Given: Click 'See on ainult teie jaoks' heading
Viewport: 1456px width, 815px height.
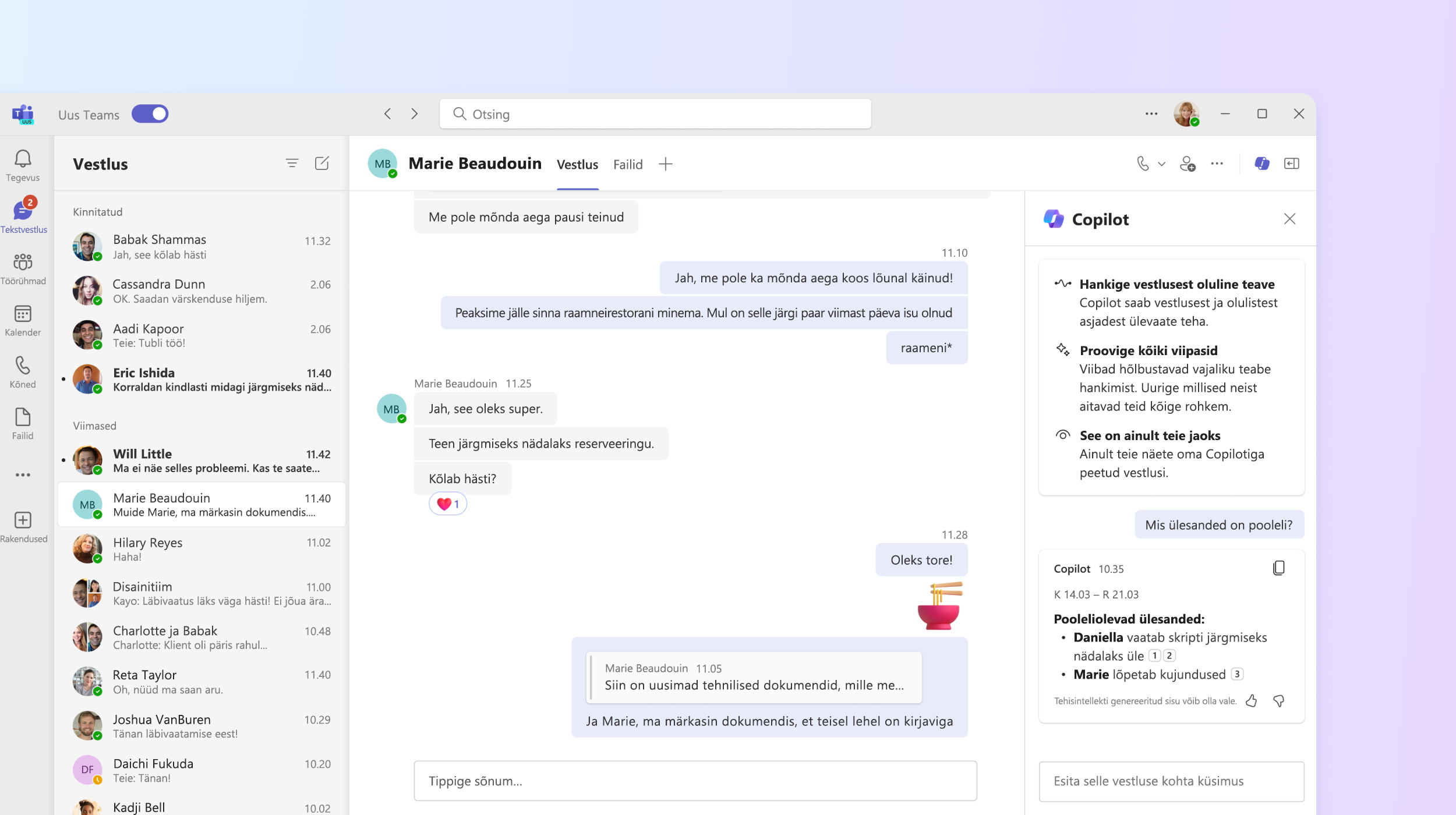Looking at the screenshot, I should [1150, 435].
